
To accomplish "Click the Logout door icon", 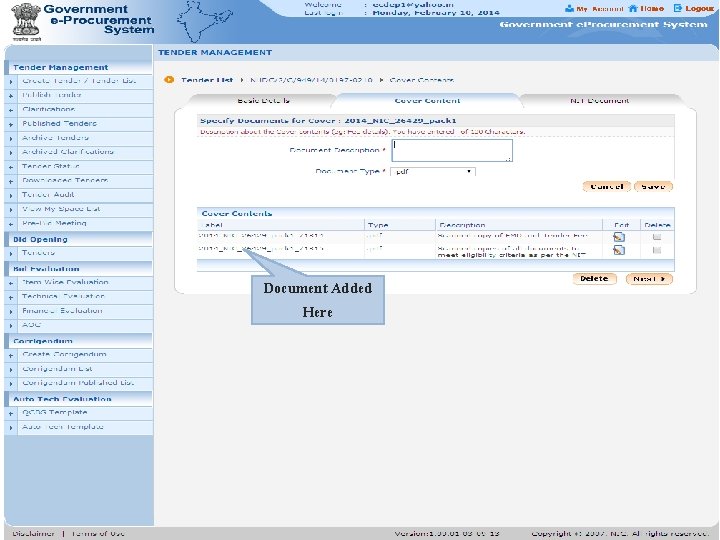I will (678, 8).
